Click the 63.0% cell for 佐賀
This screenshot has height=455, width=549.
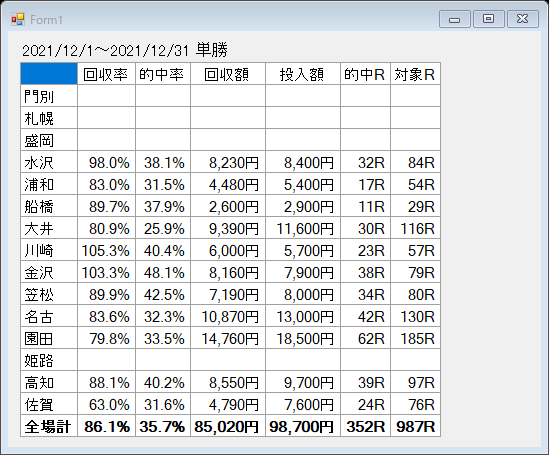106,404
